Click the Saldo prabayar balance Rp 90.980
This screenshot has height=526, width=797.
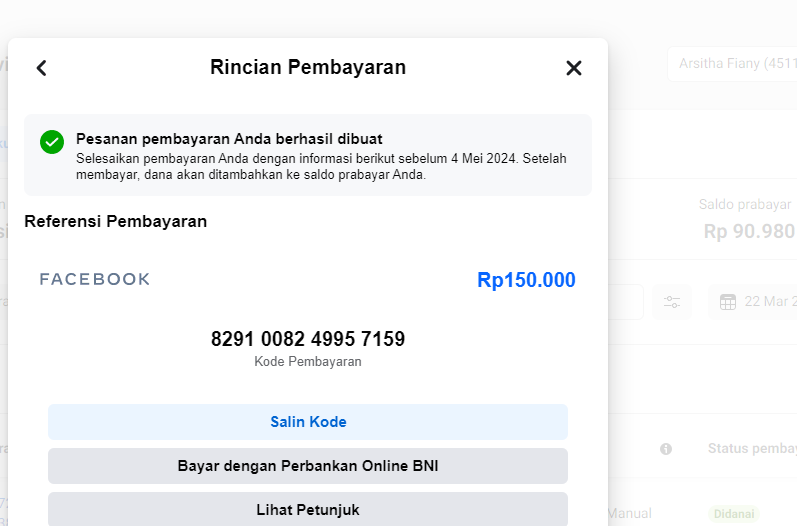(750, 231)
